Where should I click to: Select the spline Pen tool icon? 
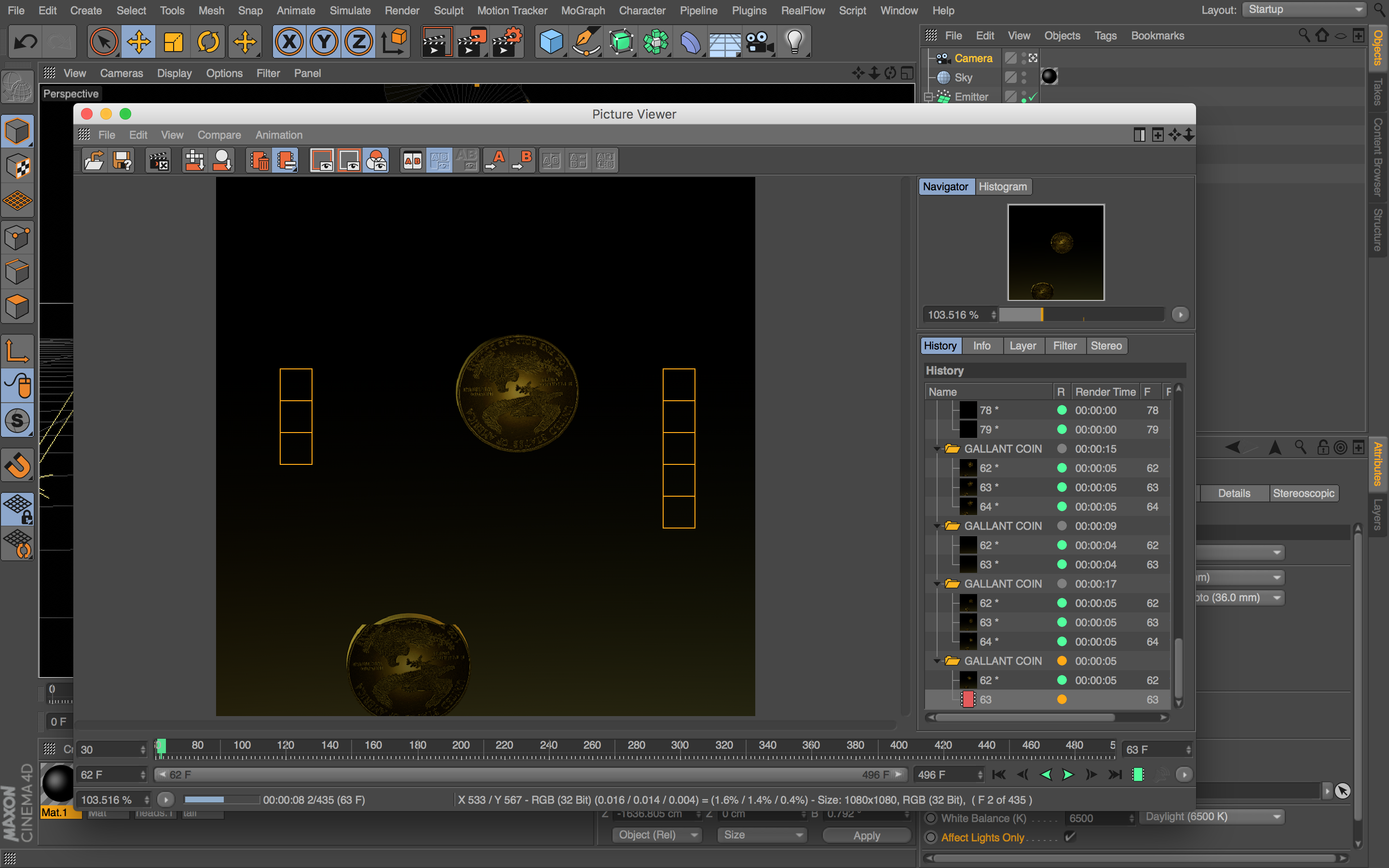586,41
